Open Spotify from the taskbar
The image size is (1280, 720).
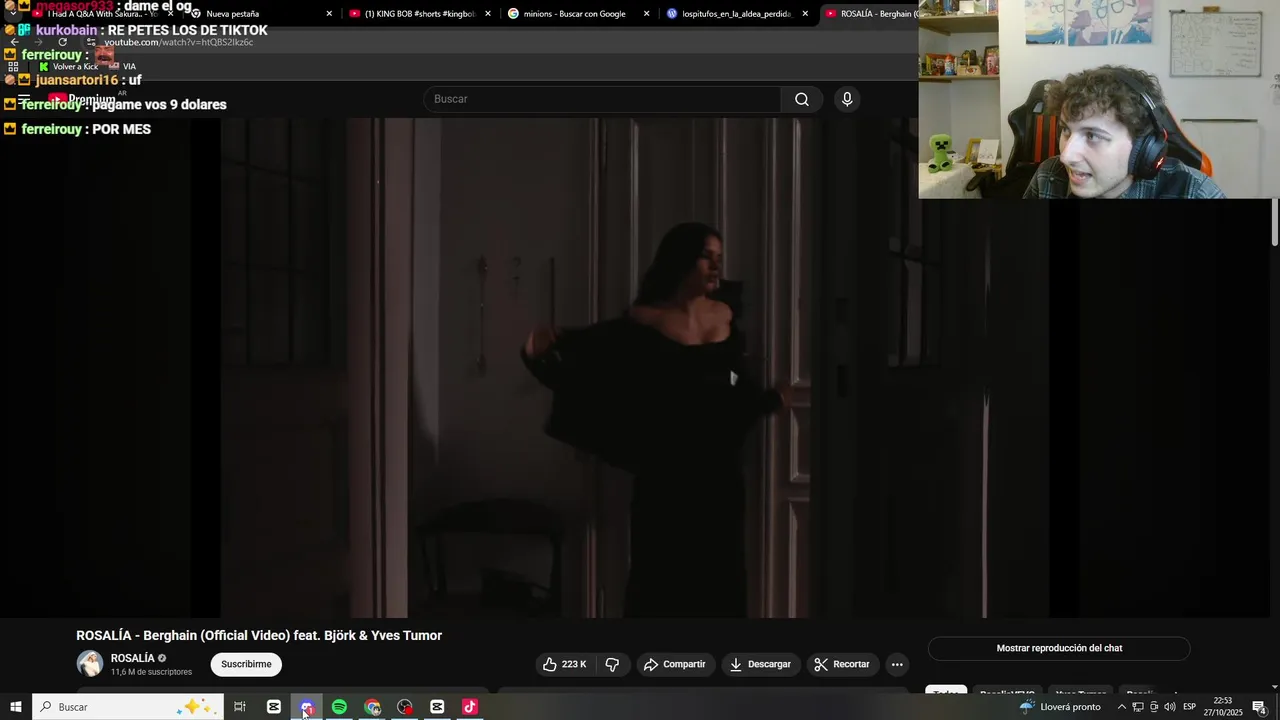coord(339,707)
